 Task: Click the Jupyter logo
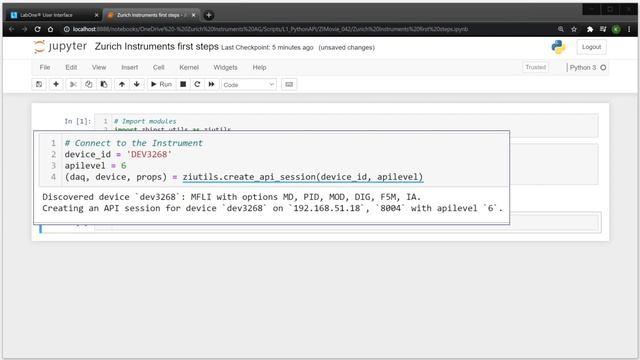[60, 47]
